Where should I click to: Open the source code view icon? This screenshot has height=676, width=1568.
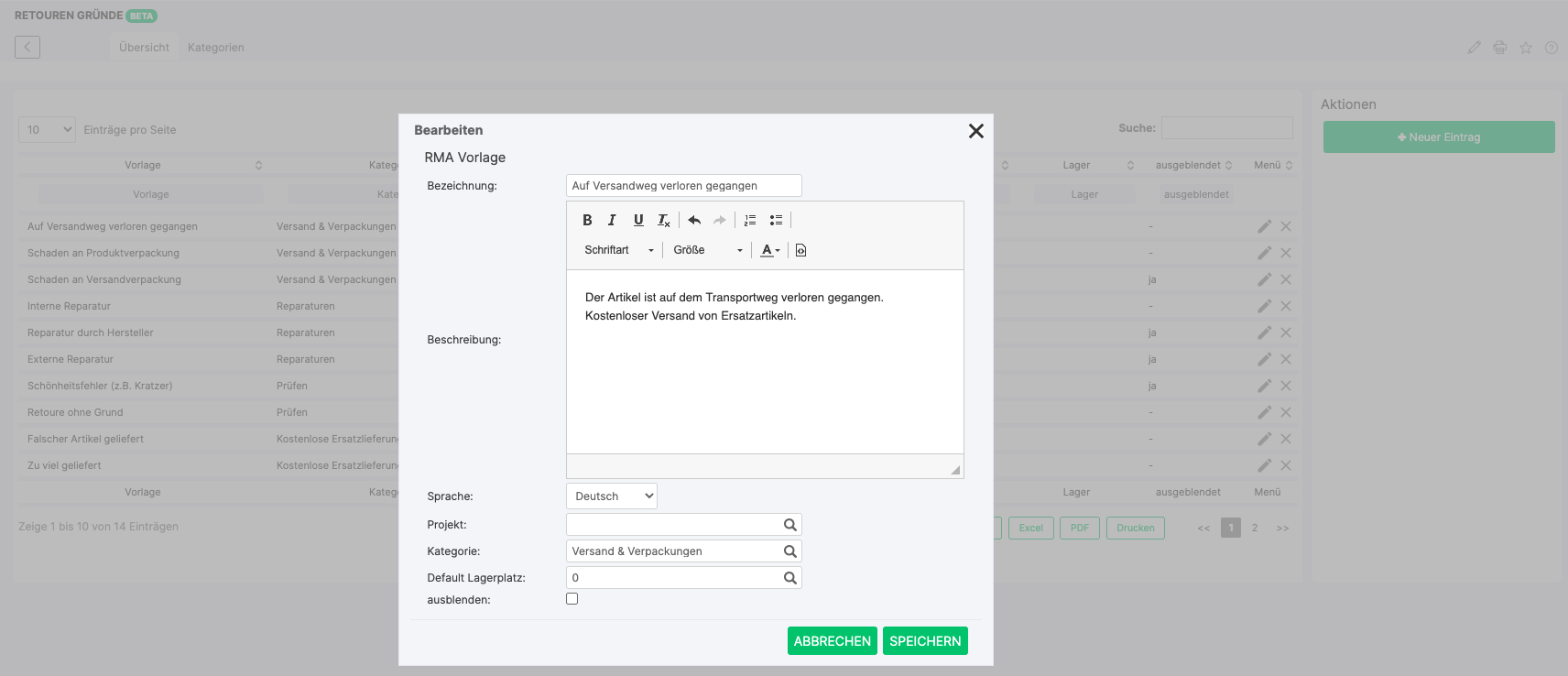[800, 250]
